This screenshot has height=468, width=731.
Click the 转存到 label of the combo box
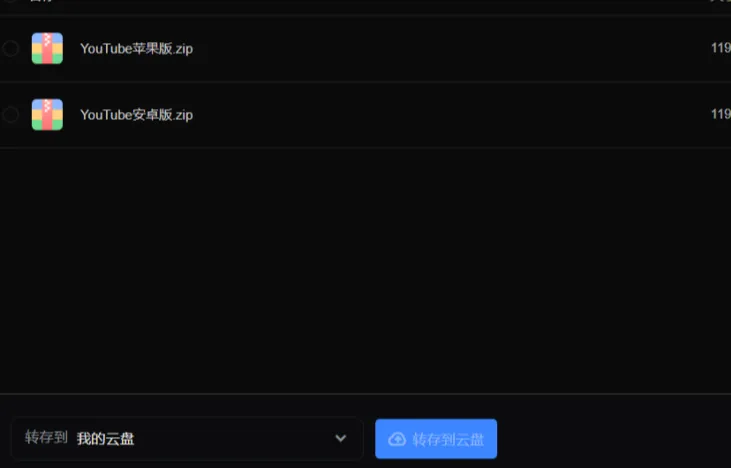pos(46,438)
